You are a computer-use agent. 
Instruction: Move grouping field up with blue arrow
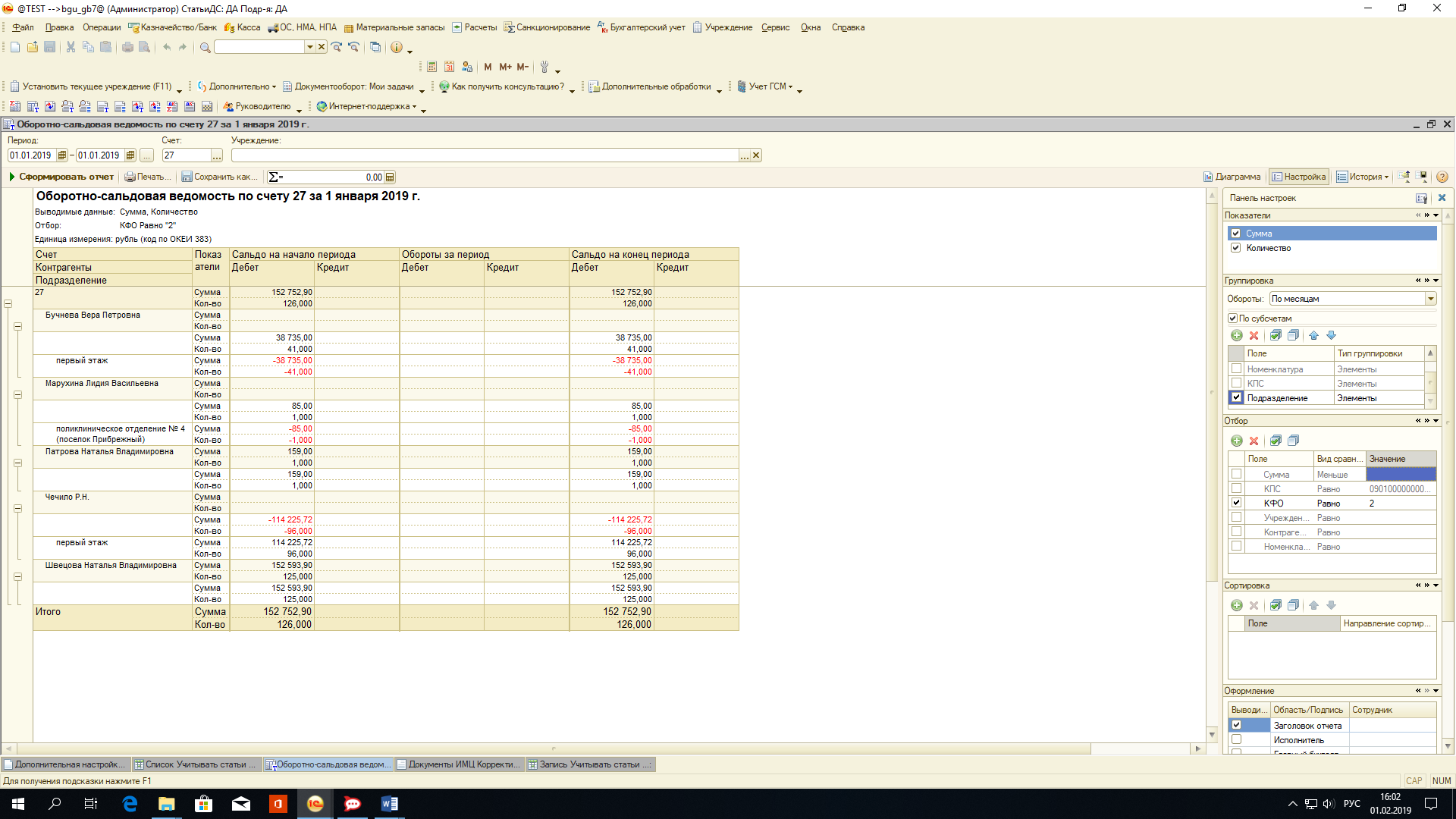(x=1313, y=335)
